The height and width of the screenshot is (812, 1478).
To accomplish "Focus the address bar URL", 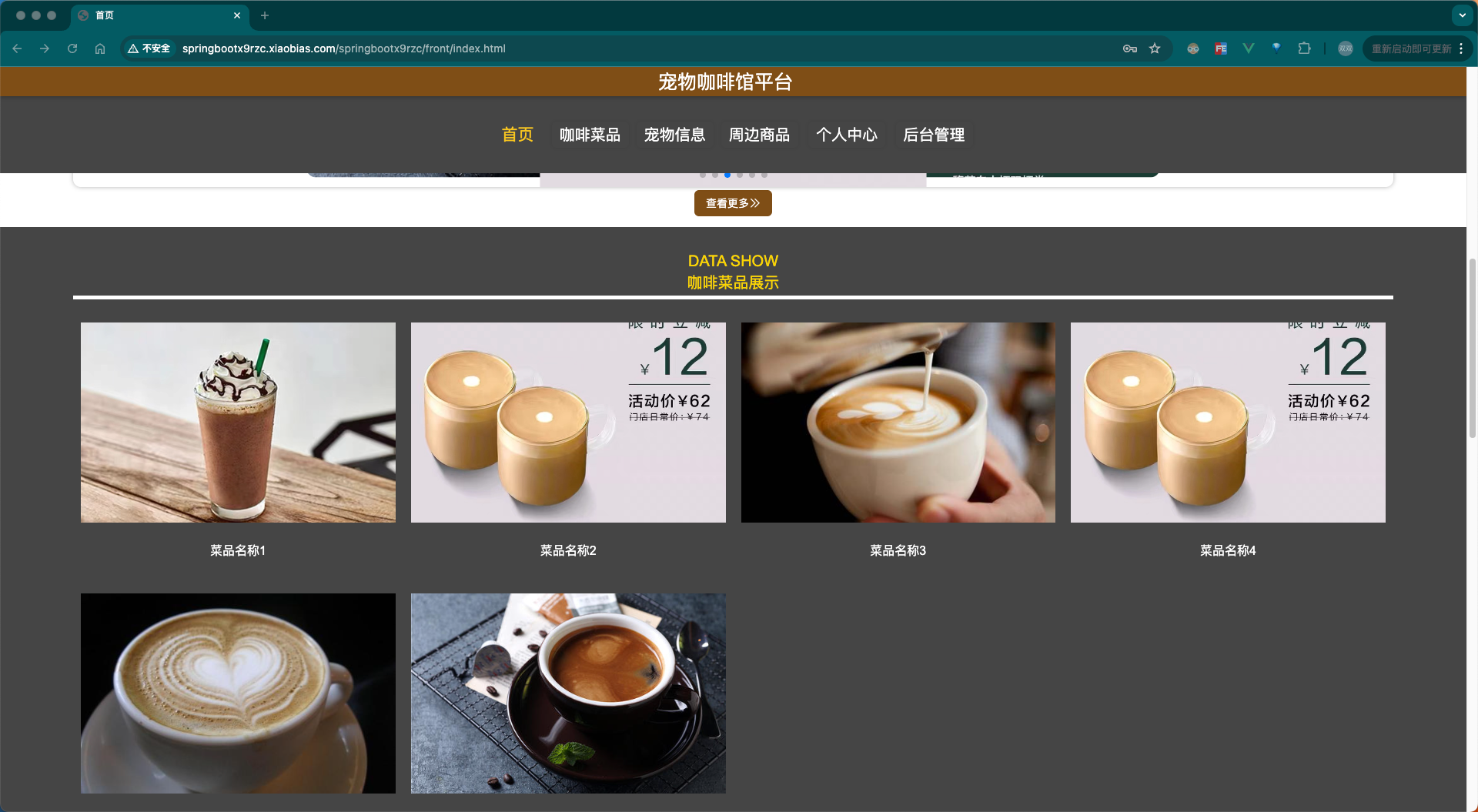I will tap(344, 48).
